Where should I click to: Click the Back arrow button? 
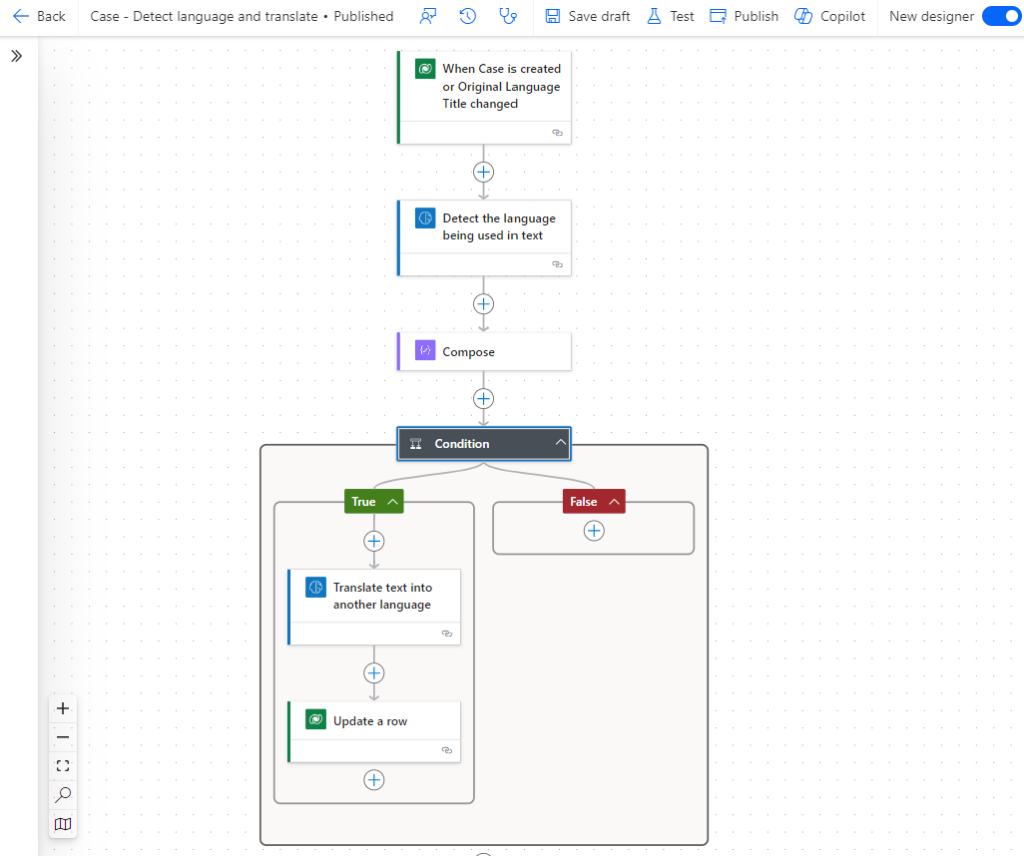[39, 16]
